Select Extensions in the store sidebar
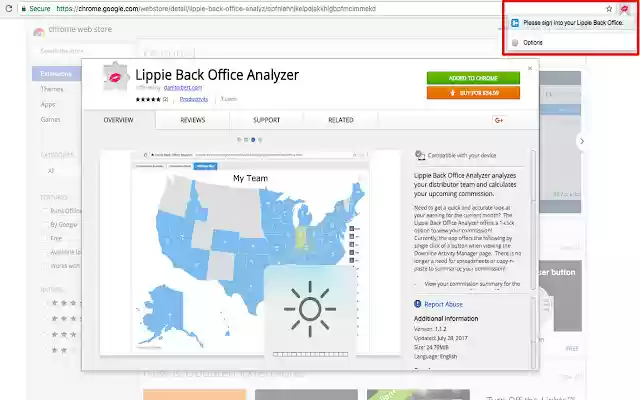This screenshot has width=640, height=400. coord(56,73)
